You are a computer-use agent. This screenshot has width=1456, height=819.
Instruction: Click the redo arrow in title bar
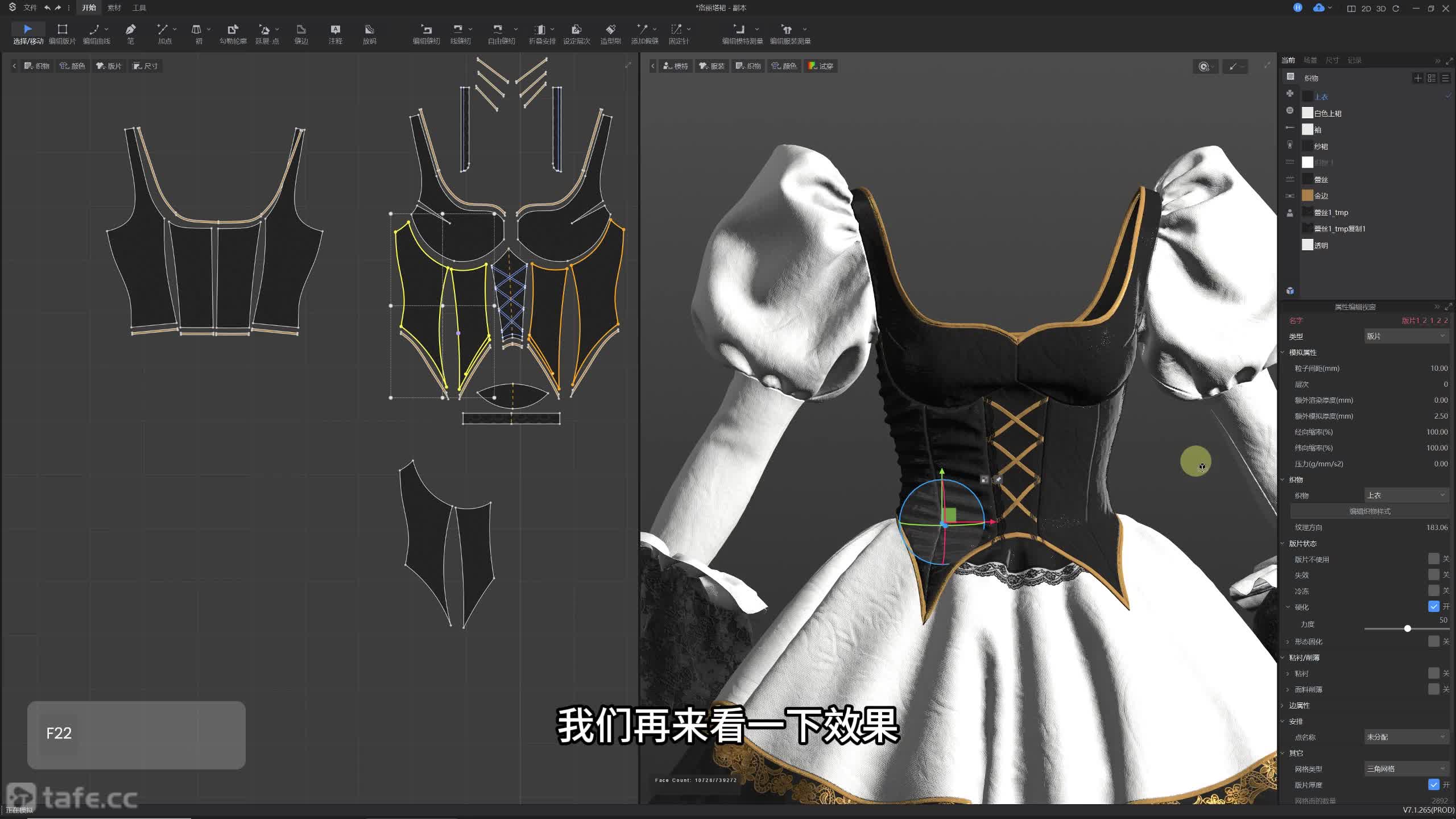click(57, 8)
